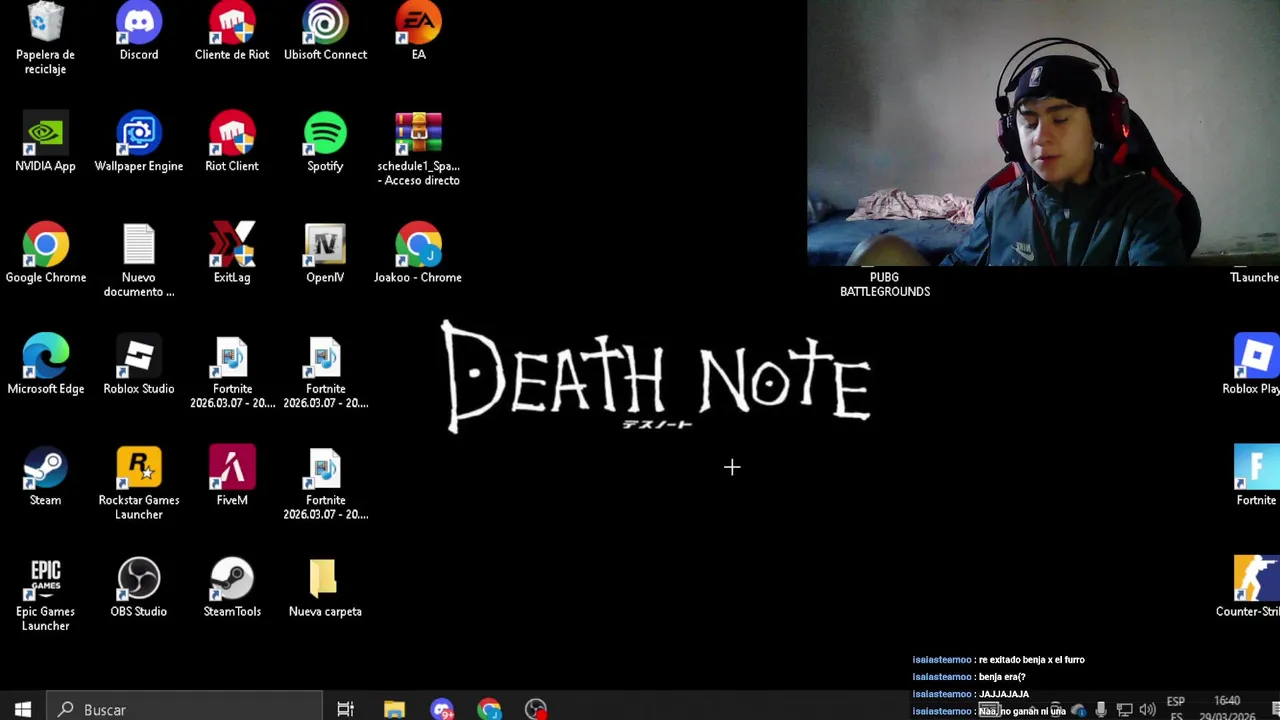Screen dimensions: 1280x720
Task: Select the PUBG BATTLEGROUNDS label
Action: click(885, 284)
